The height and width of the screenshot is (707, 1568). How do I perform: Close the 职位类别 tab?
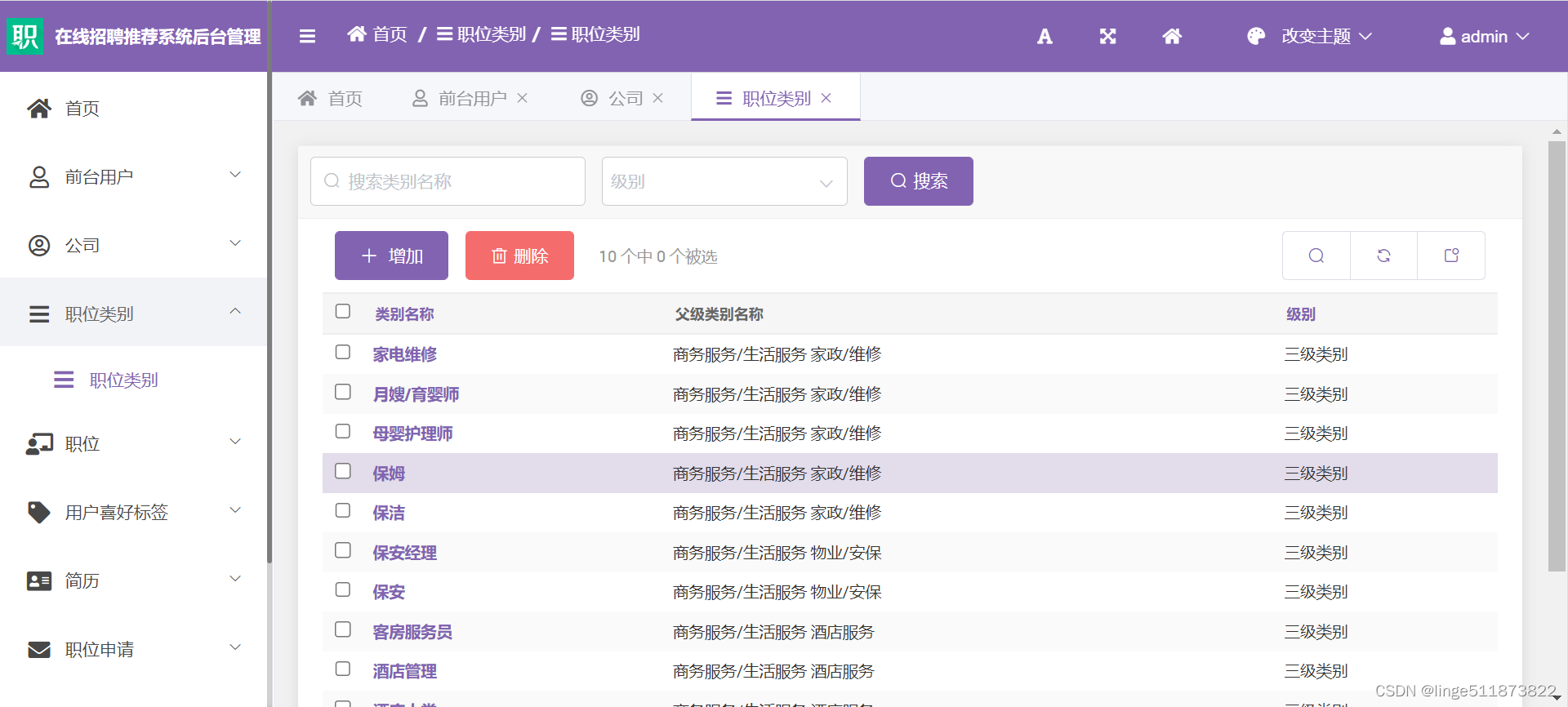coord(826,98)
